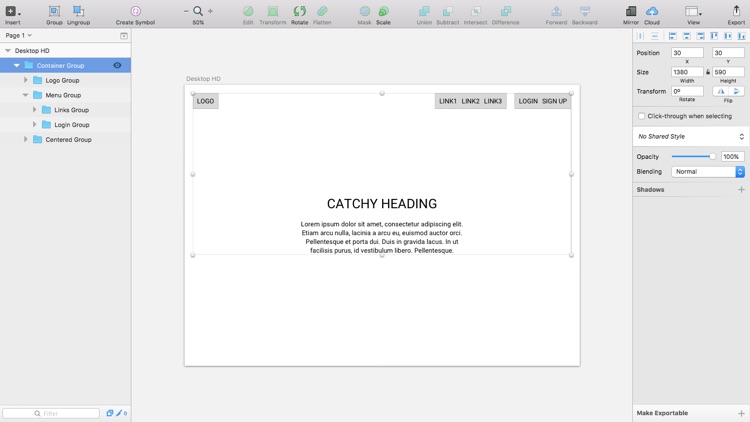Open the Blending mode dropdown

pos(708,171)
